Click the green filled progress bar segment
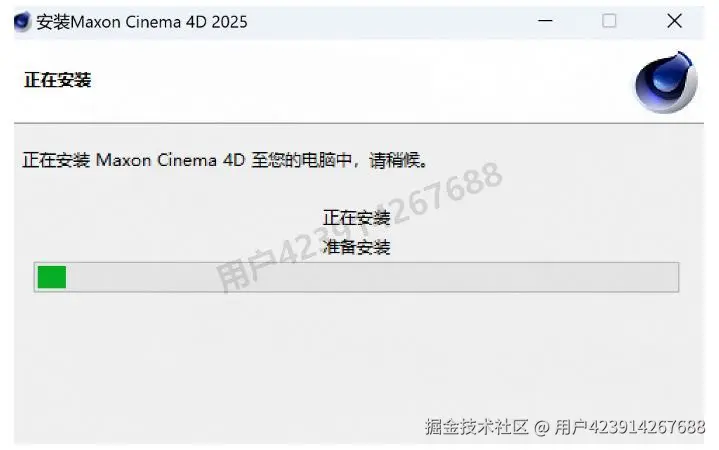This screenshot has height=450, width=719. pos(52,277)
